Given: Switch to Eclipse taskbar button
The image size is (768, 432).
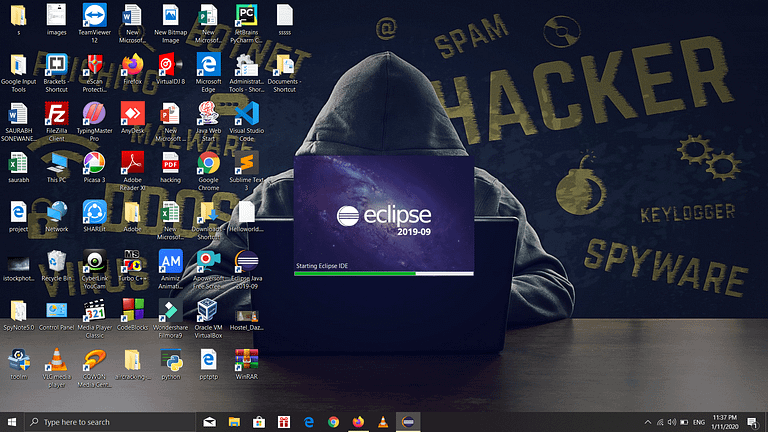Looking at the screenshot, I should (408, 422).
